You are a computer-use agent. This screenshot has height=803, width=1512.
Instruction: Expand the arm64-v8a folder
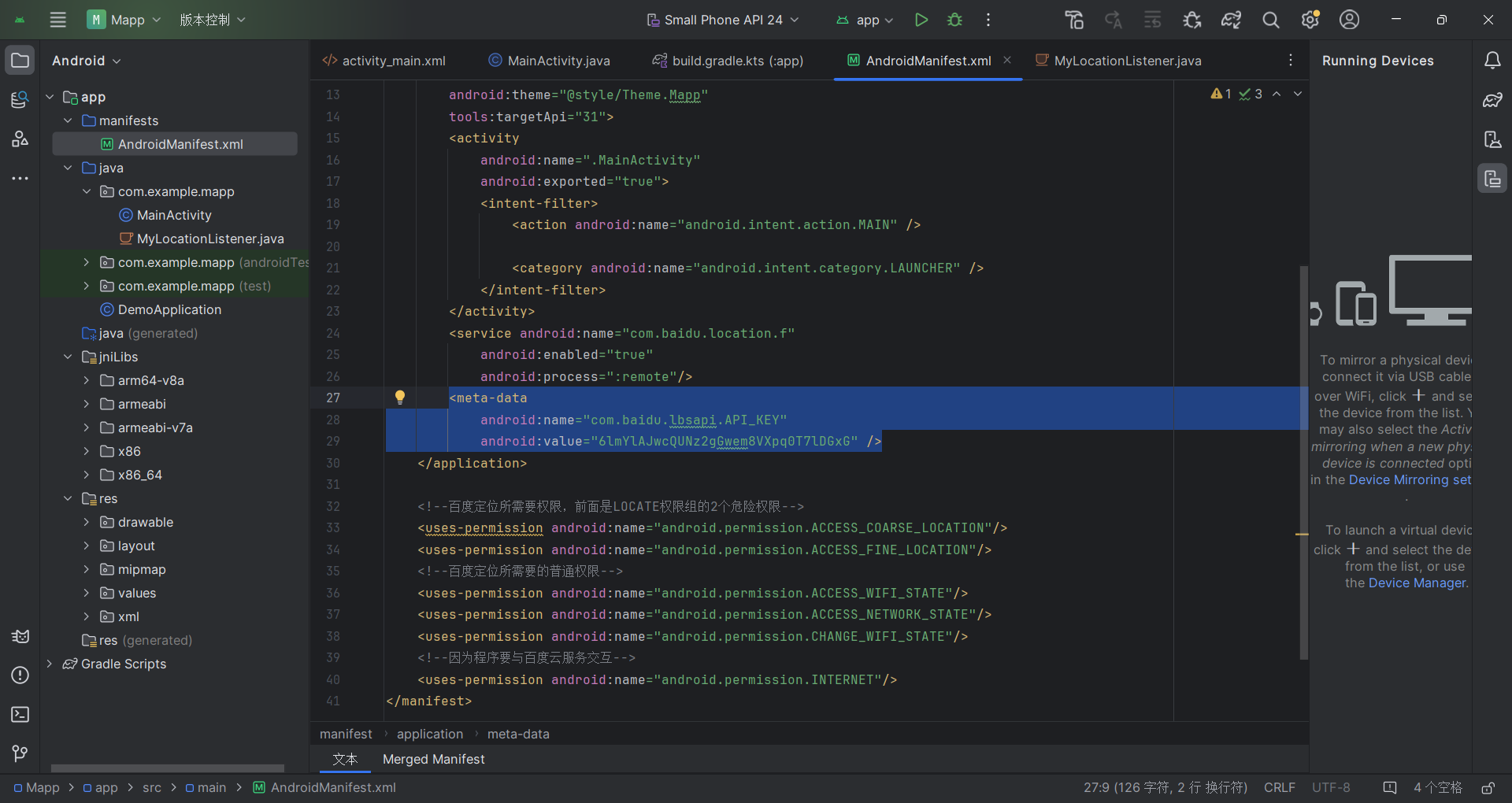point(87,380)
